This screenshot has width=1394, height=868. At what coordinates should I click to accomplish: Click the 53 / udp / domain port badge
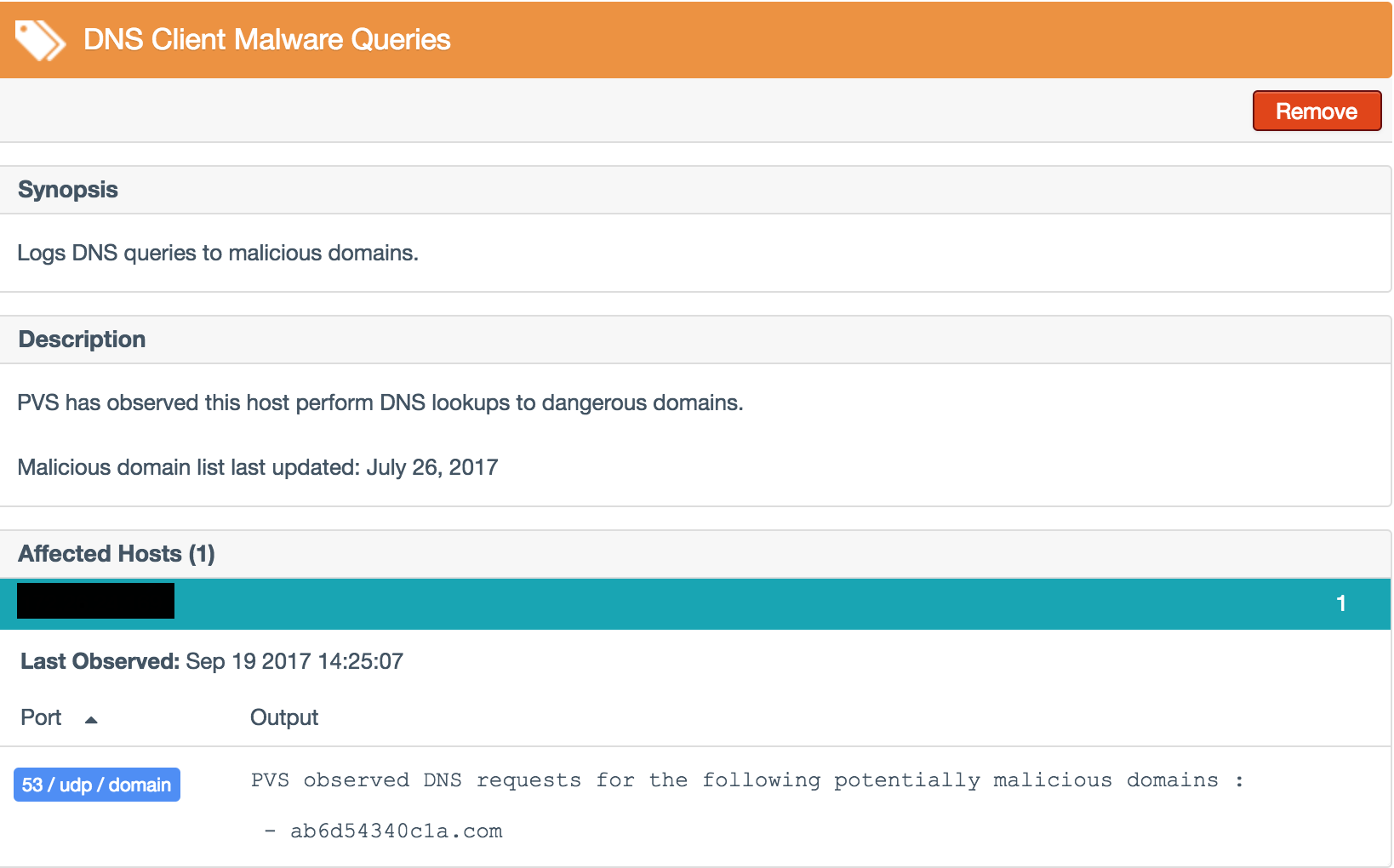coord(97,785)
